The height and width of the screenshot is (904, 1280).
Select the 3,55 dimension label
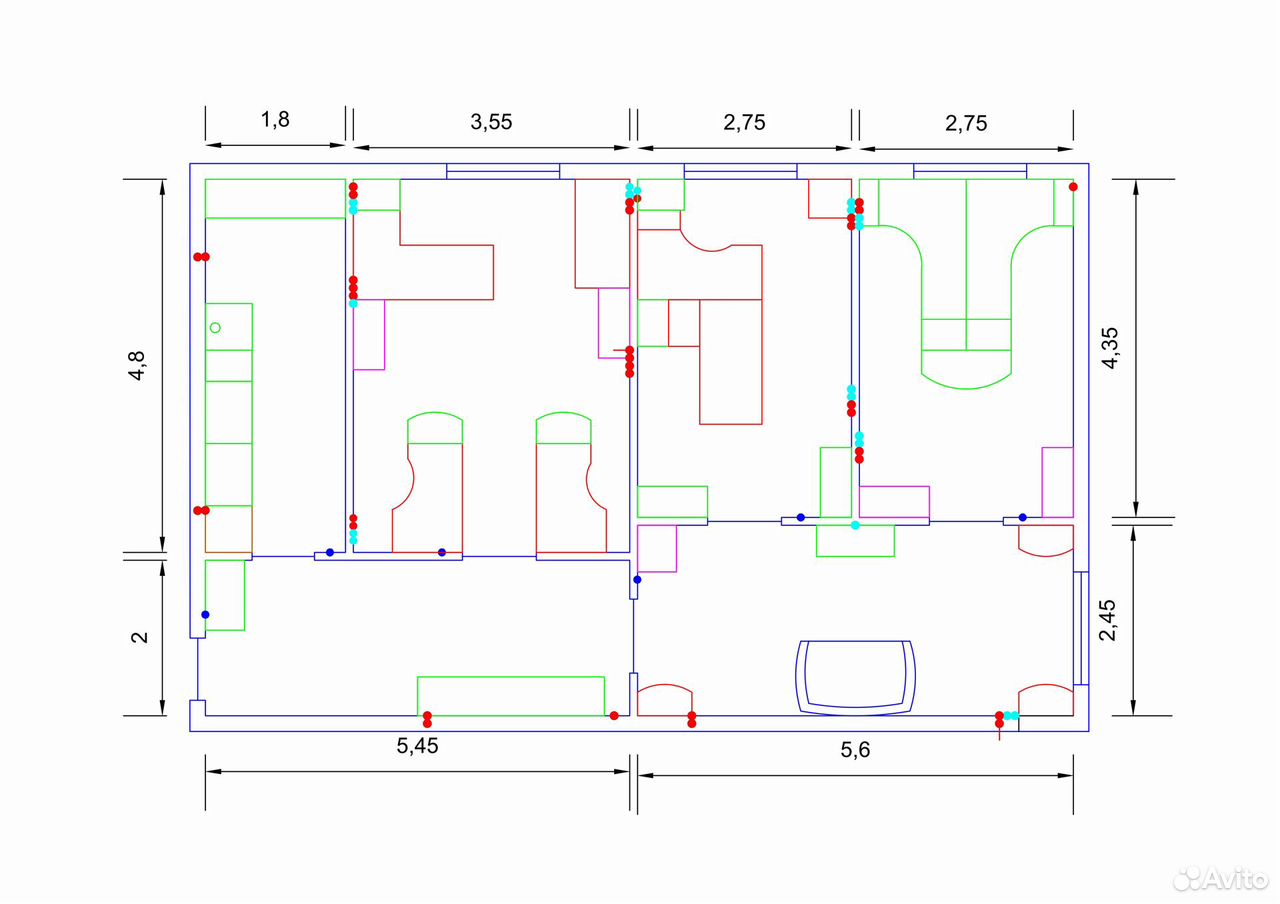(491, 122)
